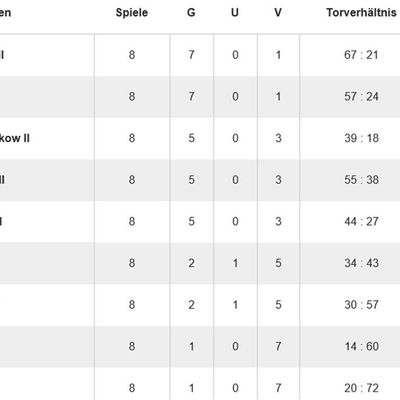The width and height of the screenshot is (400, 400).
Task: Select the goal ratio 39 : 18
Action: pos(361,138)
